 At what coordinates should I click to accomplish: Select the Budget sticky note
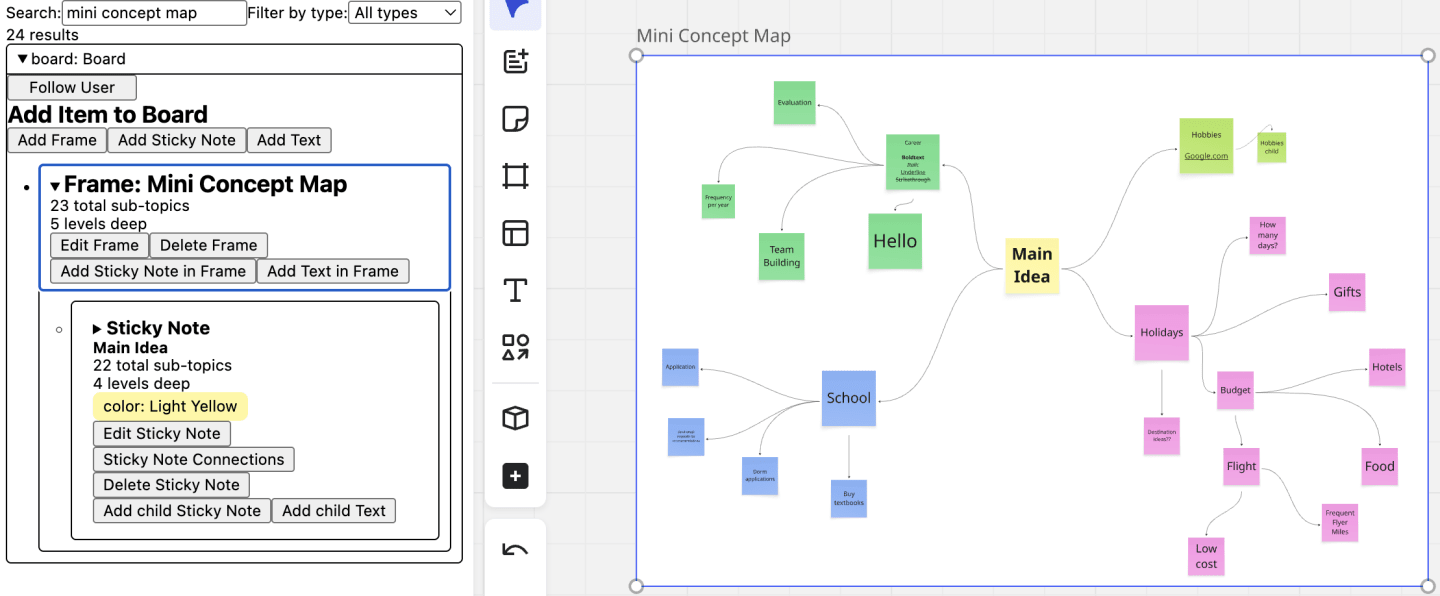pyautogui.click(x=1235, y=390)
